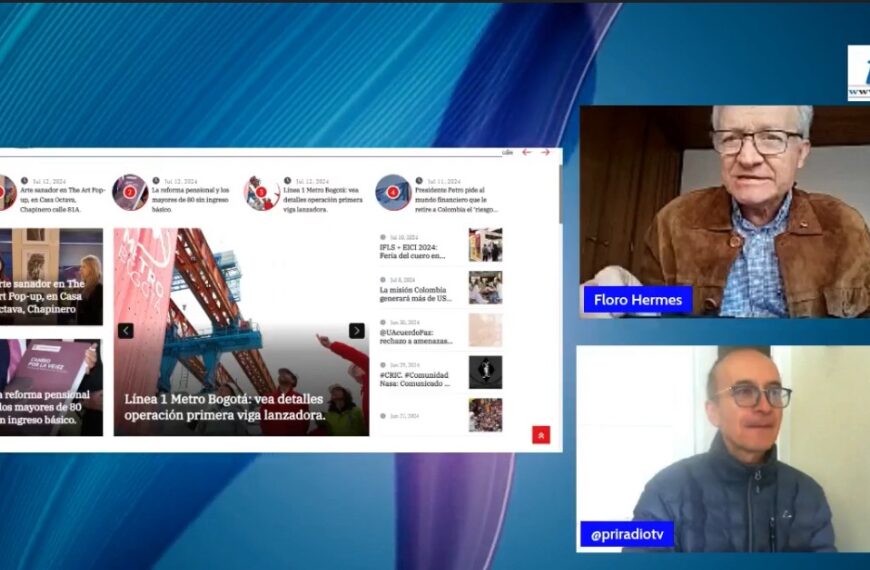
Task: Click thumbnail beside Jun 21, 2024 article
Action: 485,415
